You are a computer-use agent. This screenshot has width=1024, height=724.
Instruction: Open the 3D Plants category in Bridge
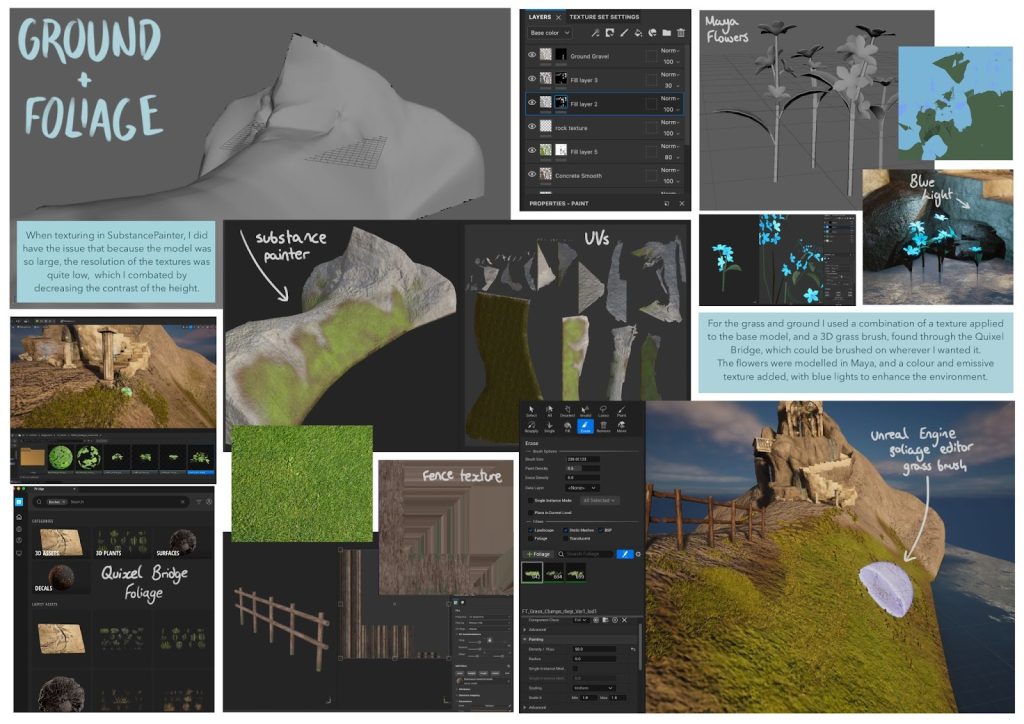coord(122,543)
